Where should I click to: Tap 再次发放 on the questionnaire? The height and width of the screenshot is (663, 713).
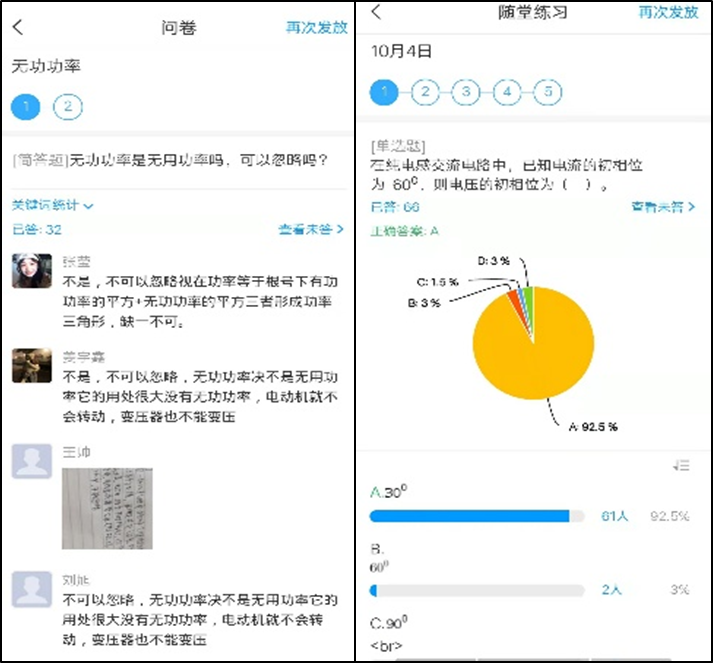click(x=316, y=27)
